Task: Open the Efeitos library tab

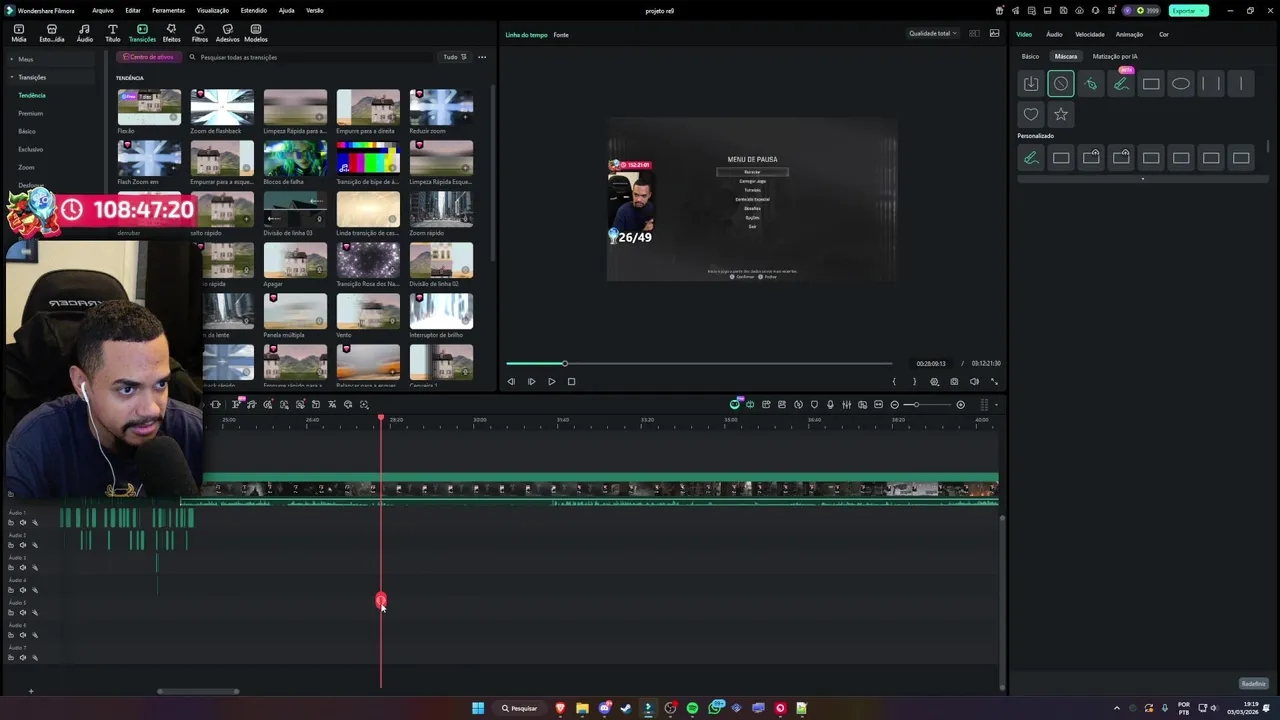Action: click(171, 33)
